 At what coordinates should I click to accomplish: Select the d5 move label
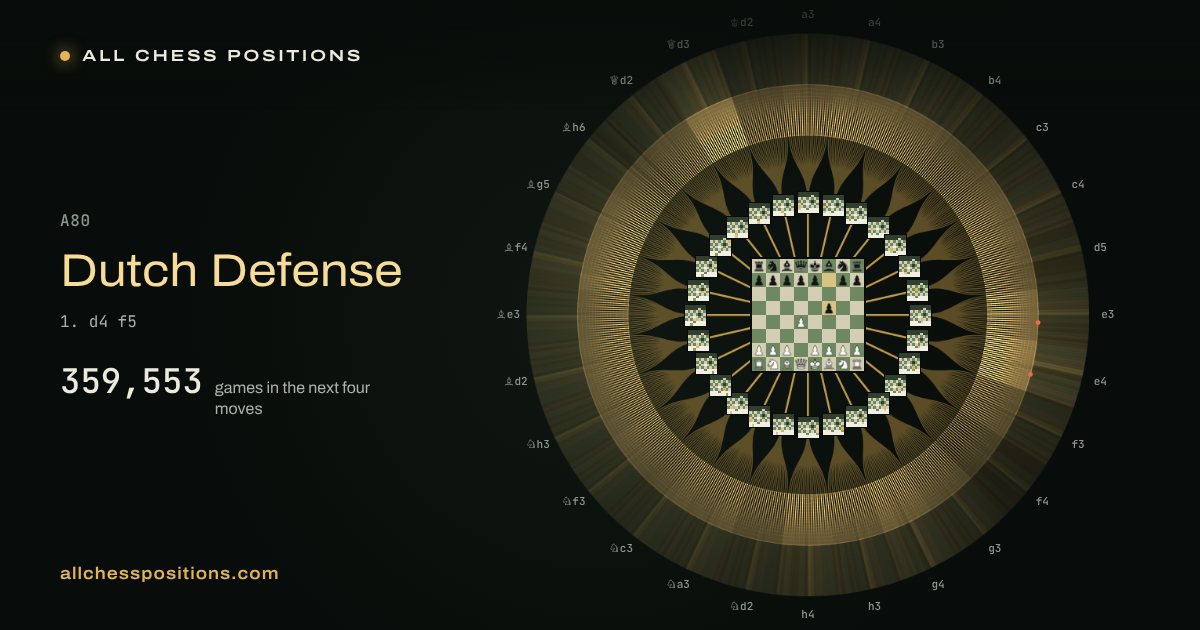(x=1100, y=247)
